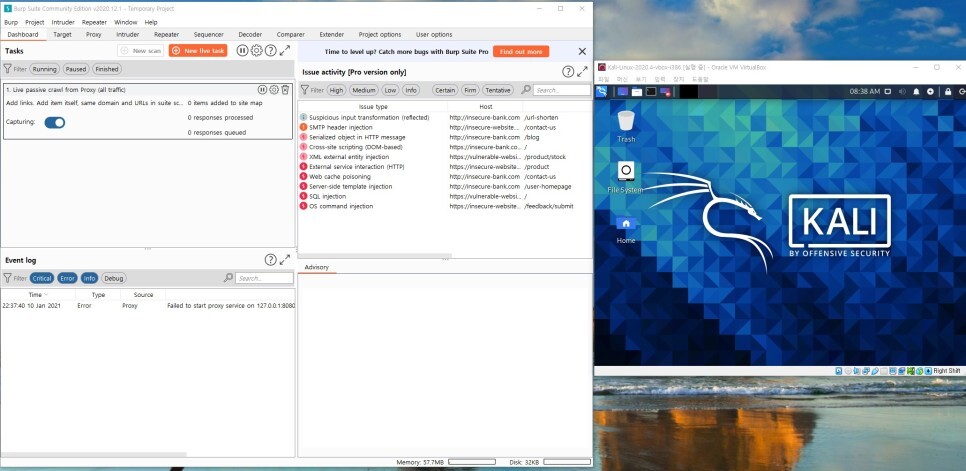Click the New live task button
This screenshot has width=966, height=471.
[x=198, y=51]
